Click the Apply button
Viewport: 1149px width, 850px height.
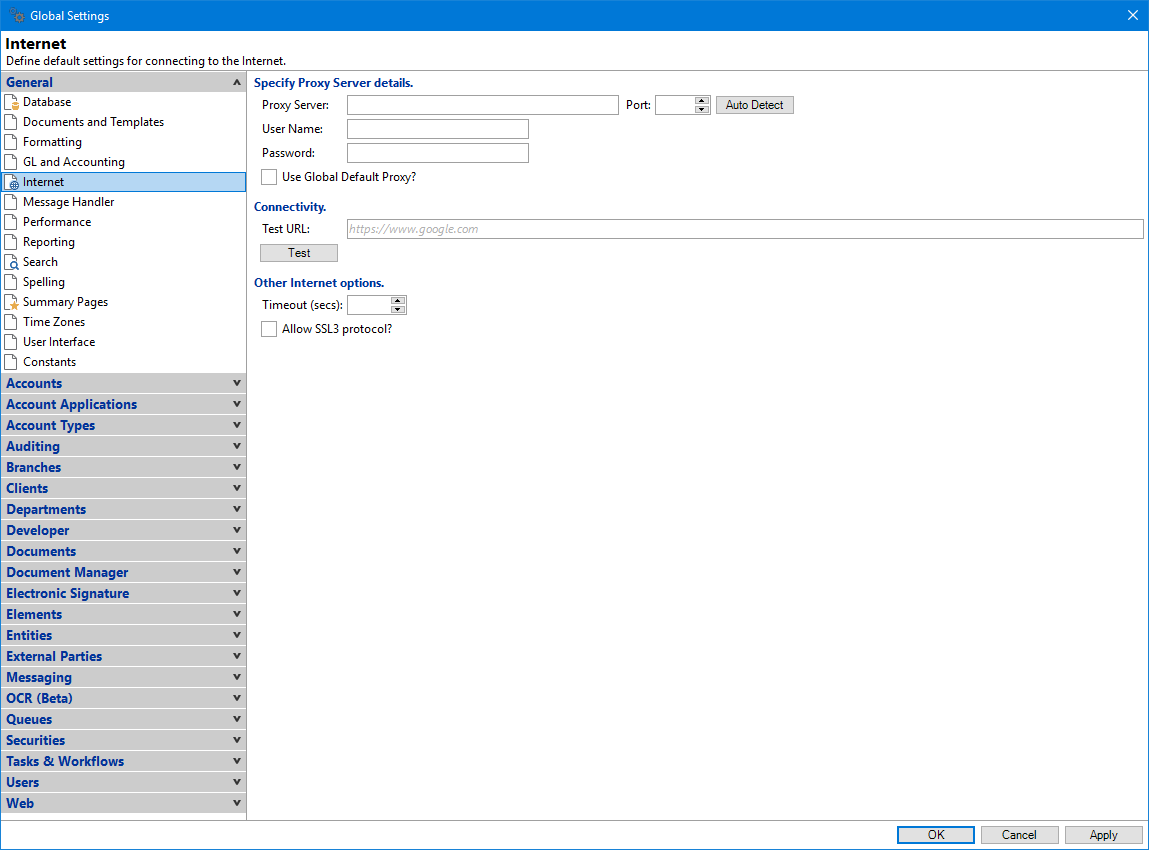pos(1104,835)
